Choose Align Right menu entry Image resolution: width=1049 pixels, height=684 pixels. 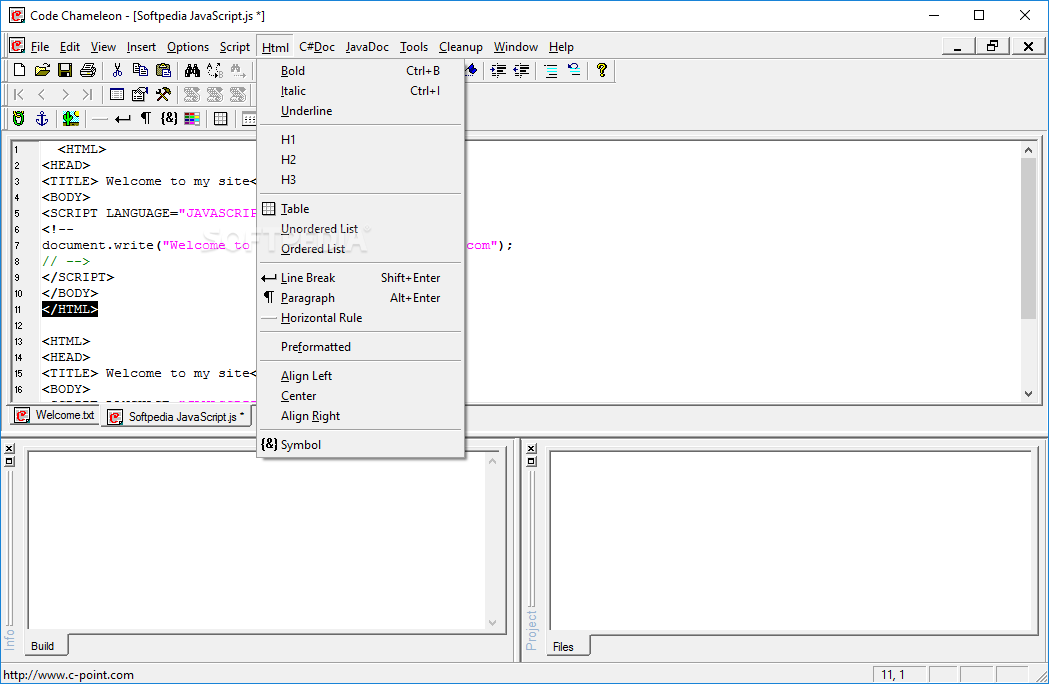361,416
